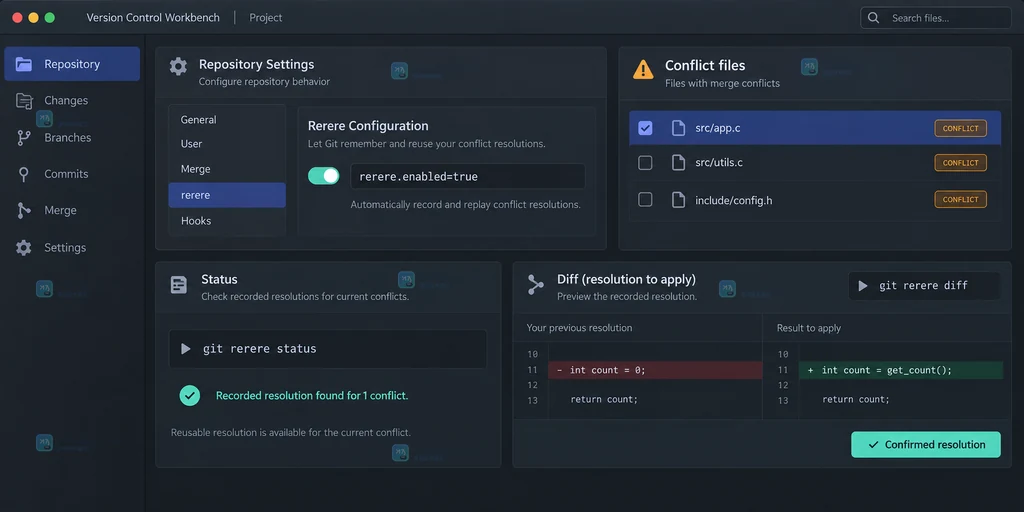Click the CONFLICT badge for src/app.c

click(960, 128)
